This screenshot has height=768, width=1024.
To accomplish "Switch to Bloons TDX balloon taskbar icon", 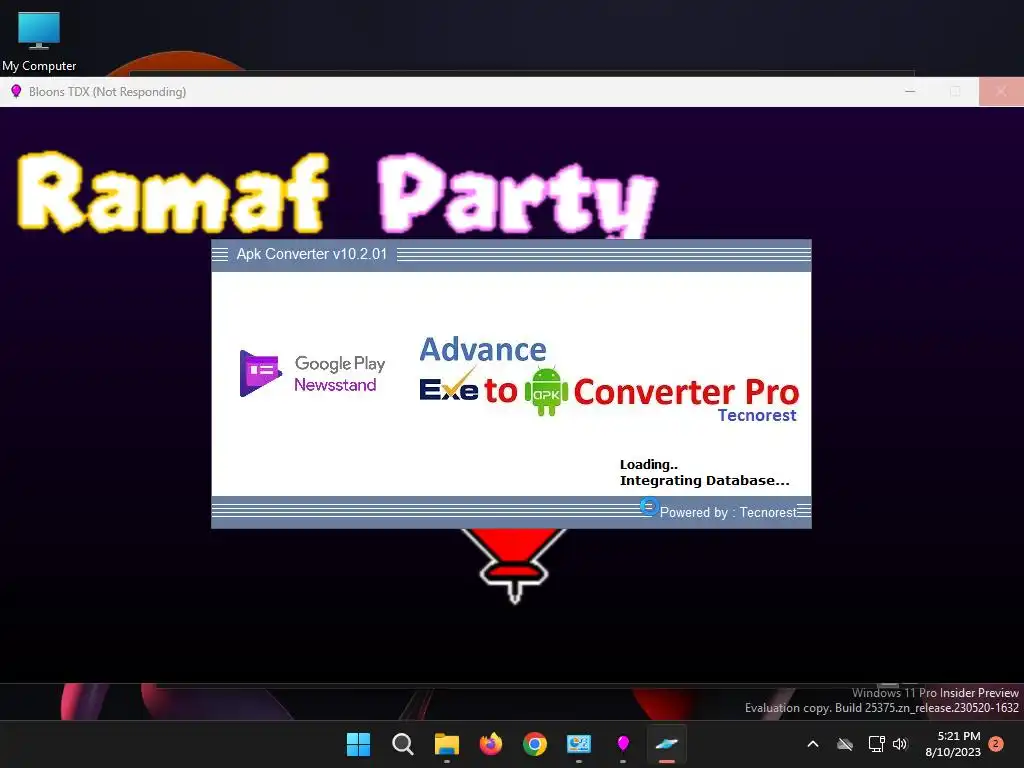I will [x=623, y=744].
